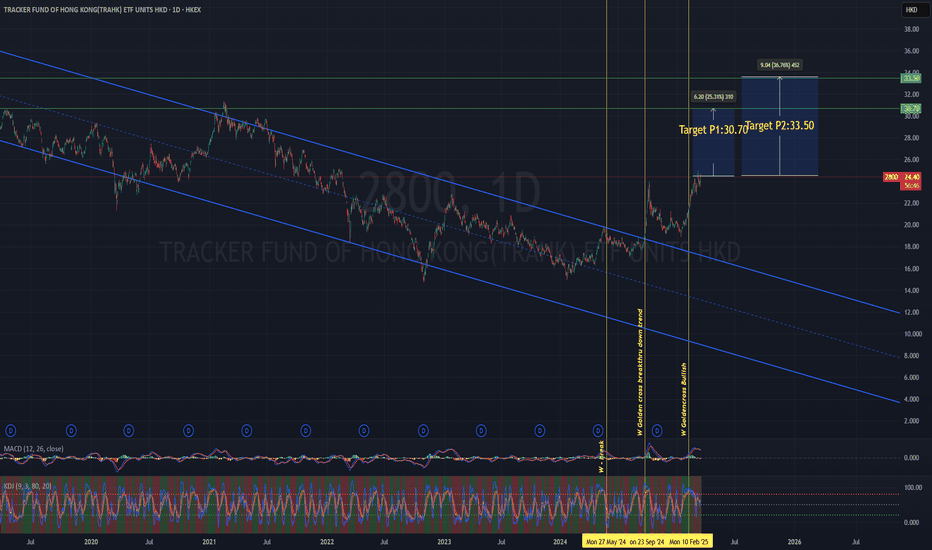Click the dividend marker beside the May '24 vertical line
Viewport: 932px width, 550px height.
[598, 430]
